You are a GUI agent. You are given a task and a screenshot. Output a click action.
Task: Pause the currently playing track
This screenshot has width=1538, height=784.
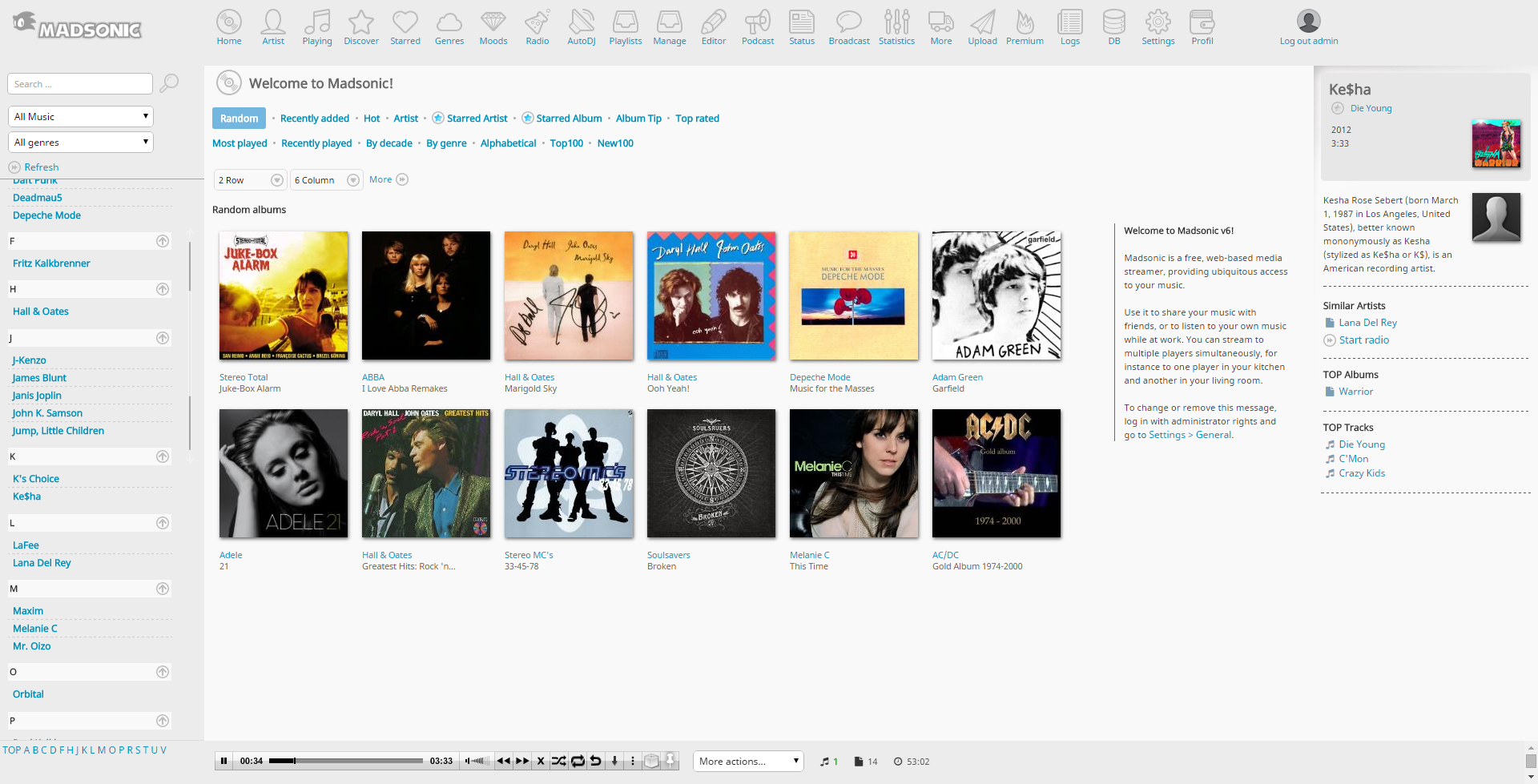click(224, 761)
